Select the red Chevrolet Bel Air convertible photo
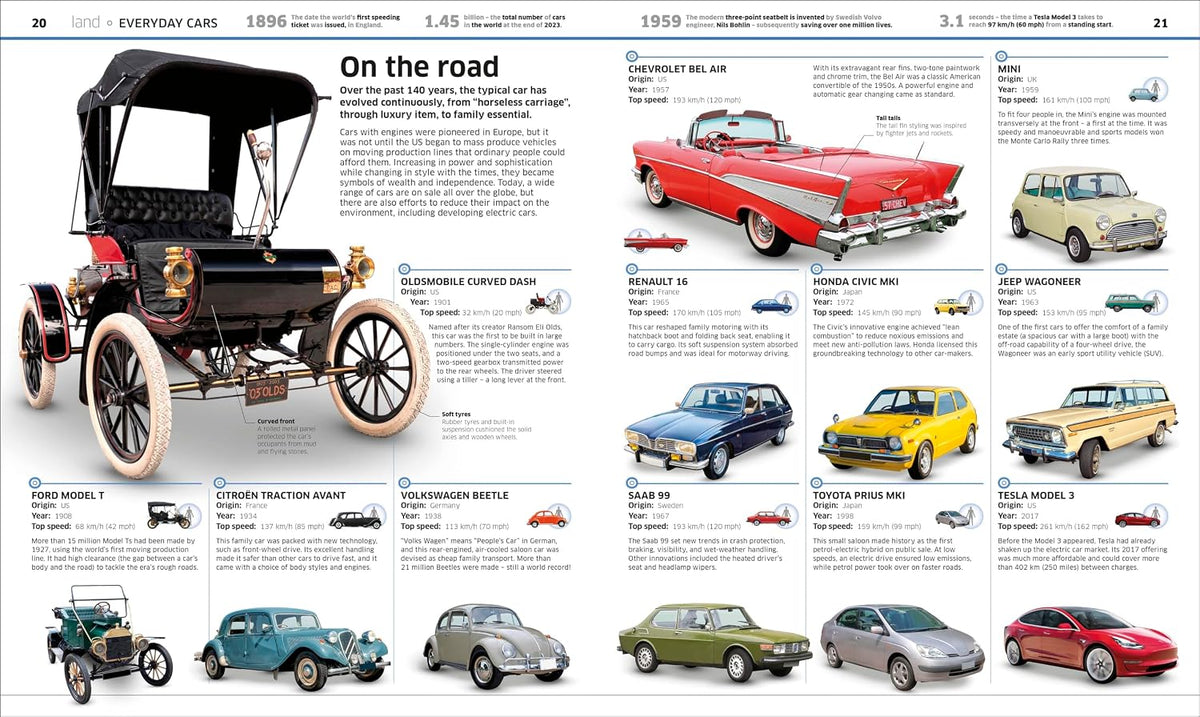1200x717 pixels. pyautogui.click(x=795, y=185)
